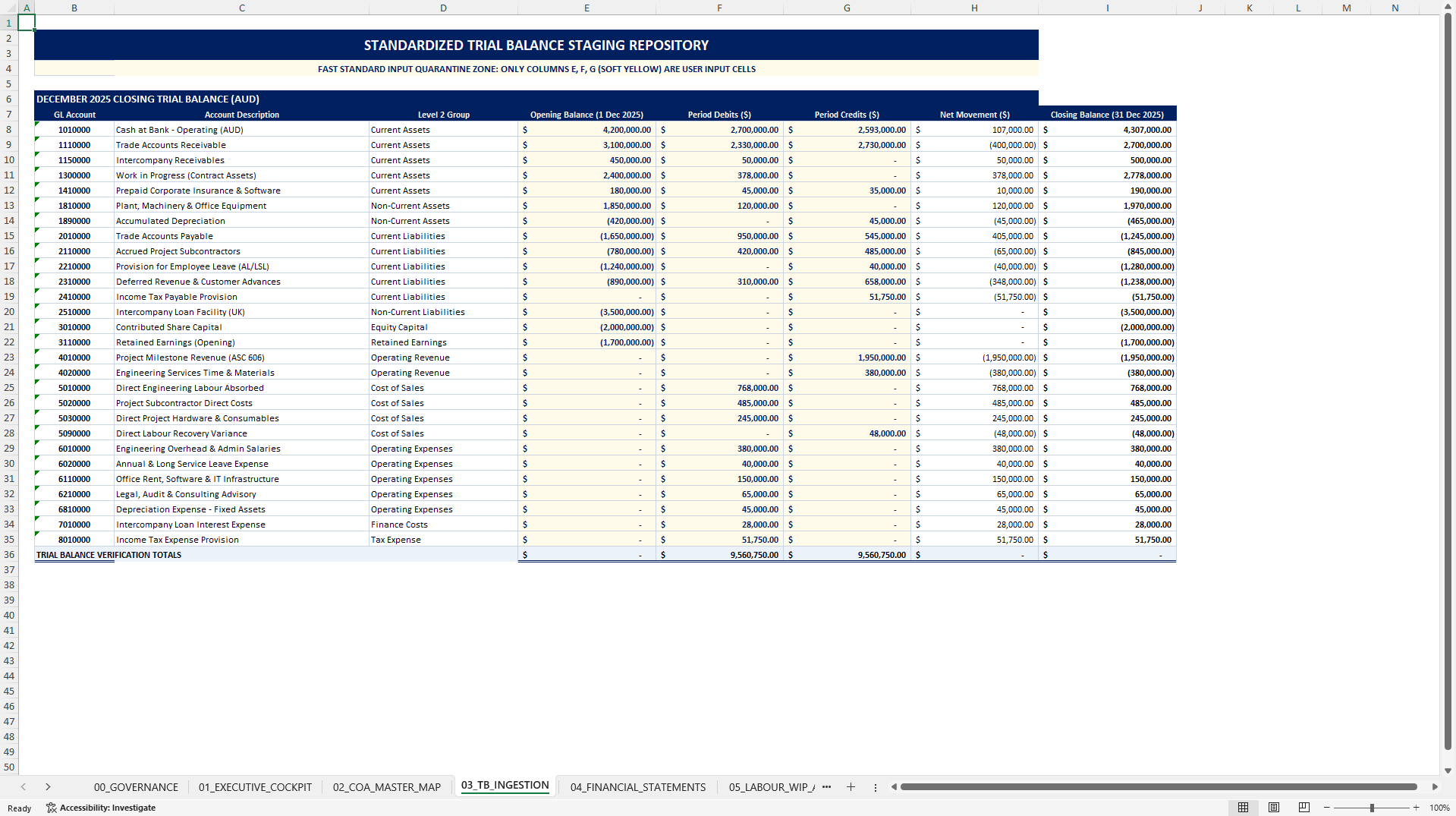
Task: Switch to Page Layout view
Action: [1274, 808]
